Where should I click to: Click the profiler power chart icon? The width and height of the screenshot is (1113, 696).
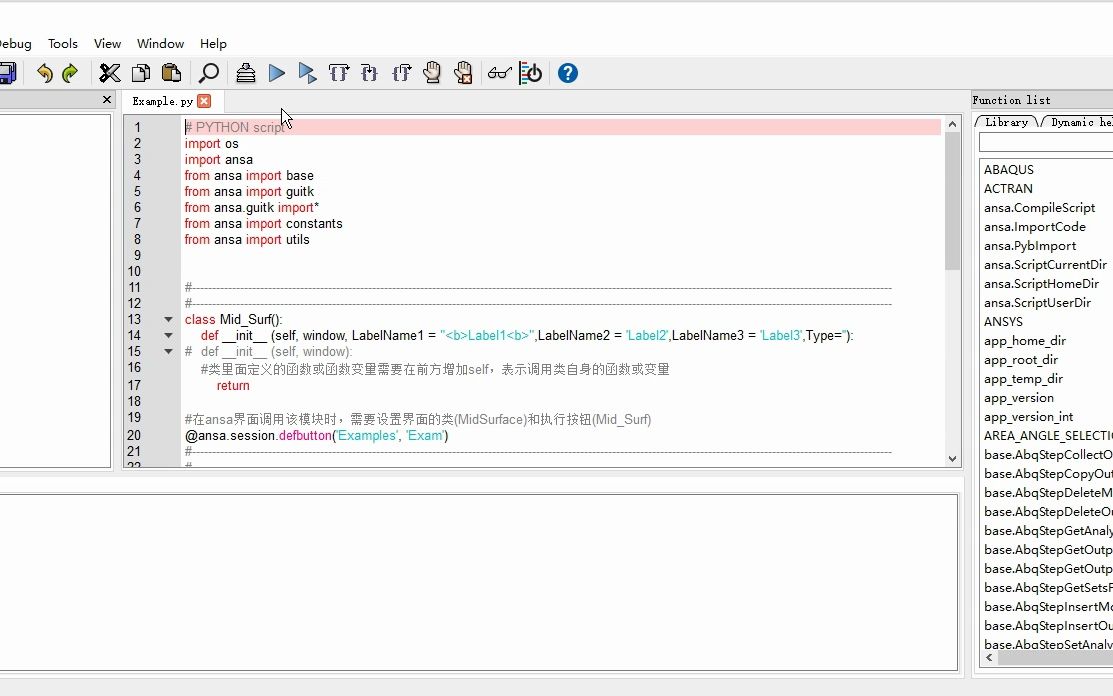click(531, 73)
